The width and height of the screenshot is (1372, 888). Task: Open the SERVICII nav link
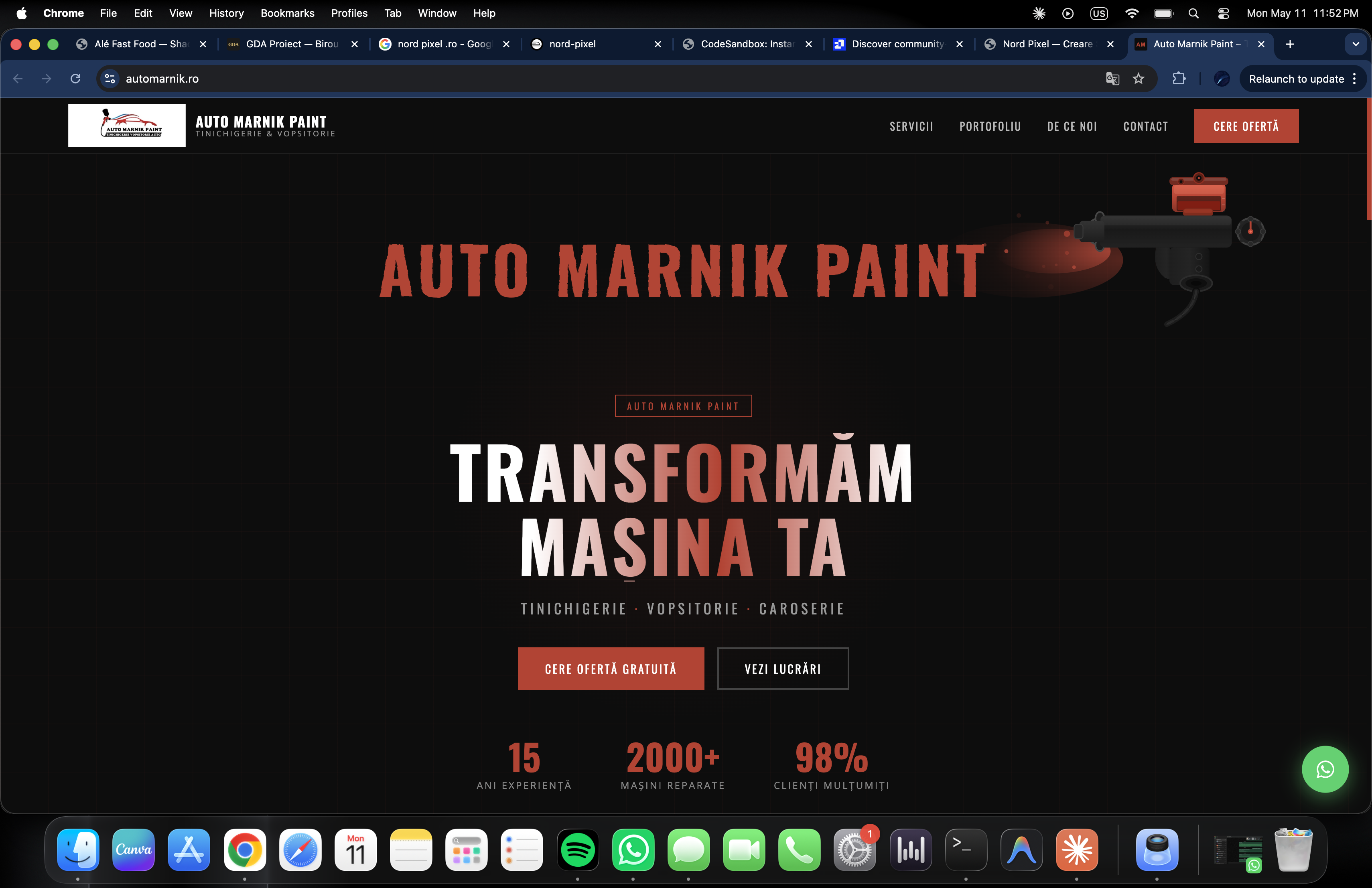911,126
